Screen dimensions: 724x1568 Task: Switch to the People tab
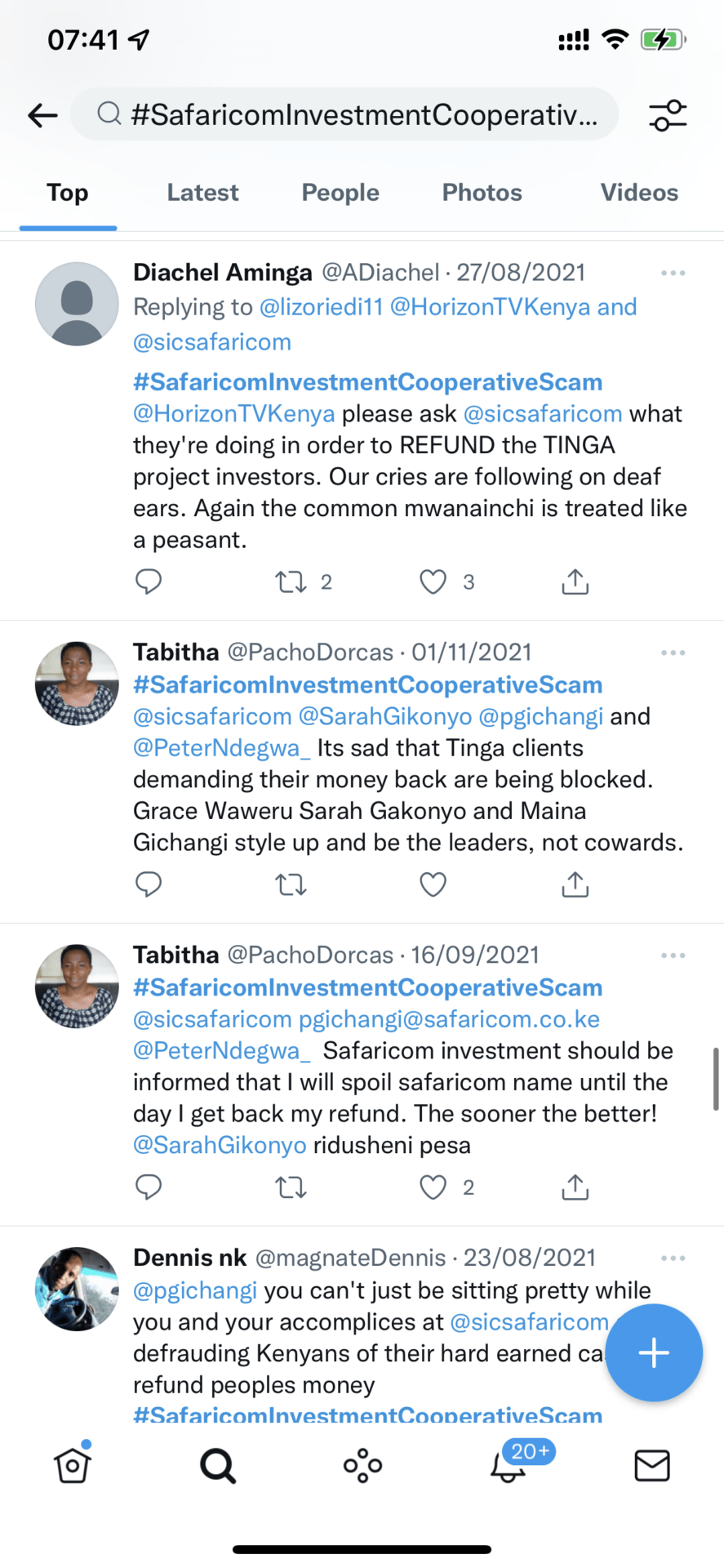(340, 193)
